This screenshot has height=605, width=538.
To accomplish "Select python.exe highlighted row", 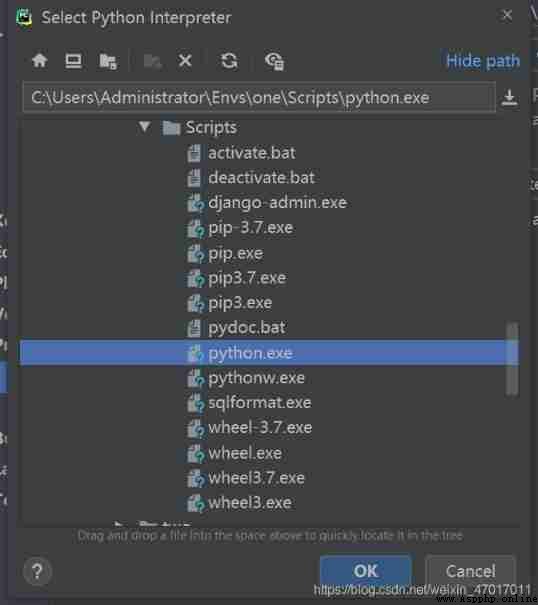I will click(x=269, y=352).
